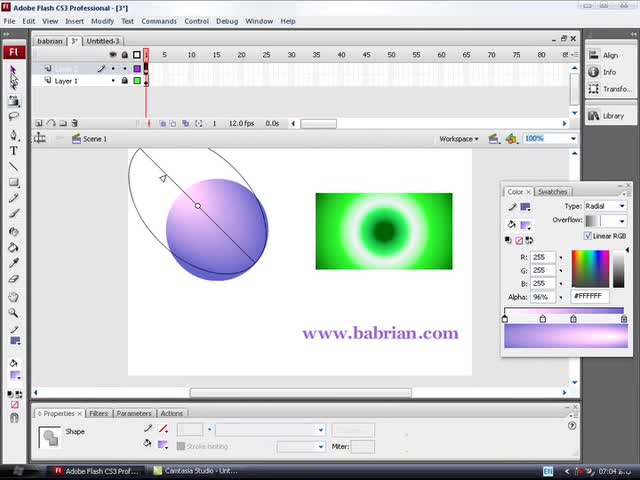640x480 pixels.
Task: Unlock Layer 1 padlock
Action: pyautogui.click(x=124, y=81)
